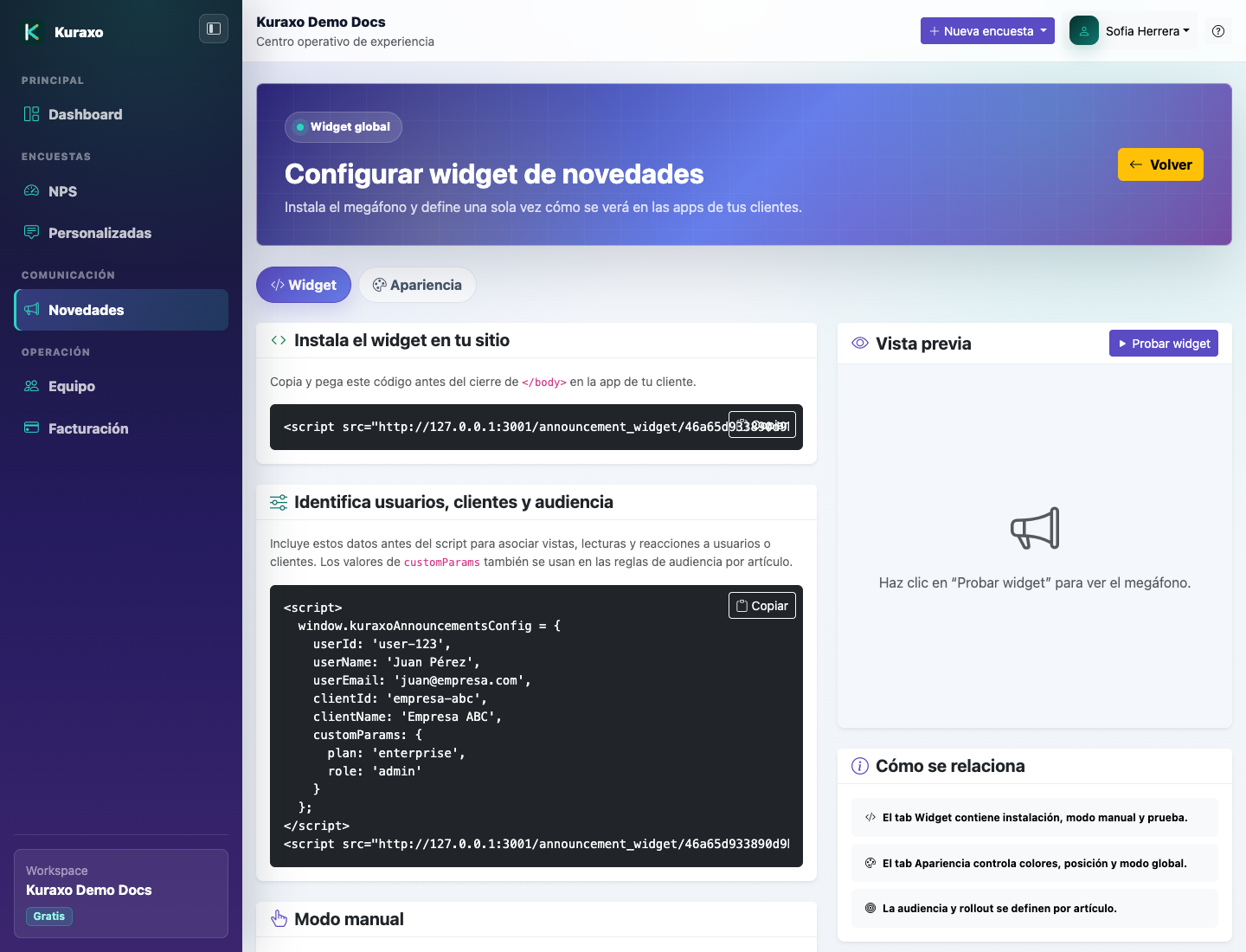This screenshot has width=1246, height=952.
Task: Click the user avatar icon
Action: [x=1084, y=30]
